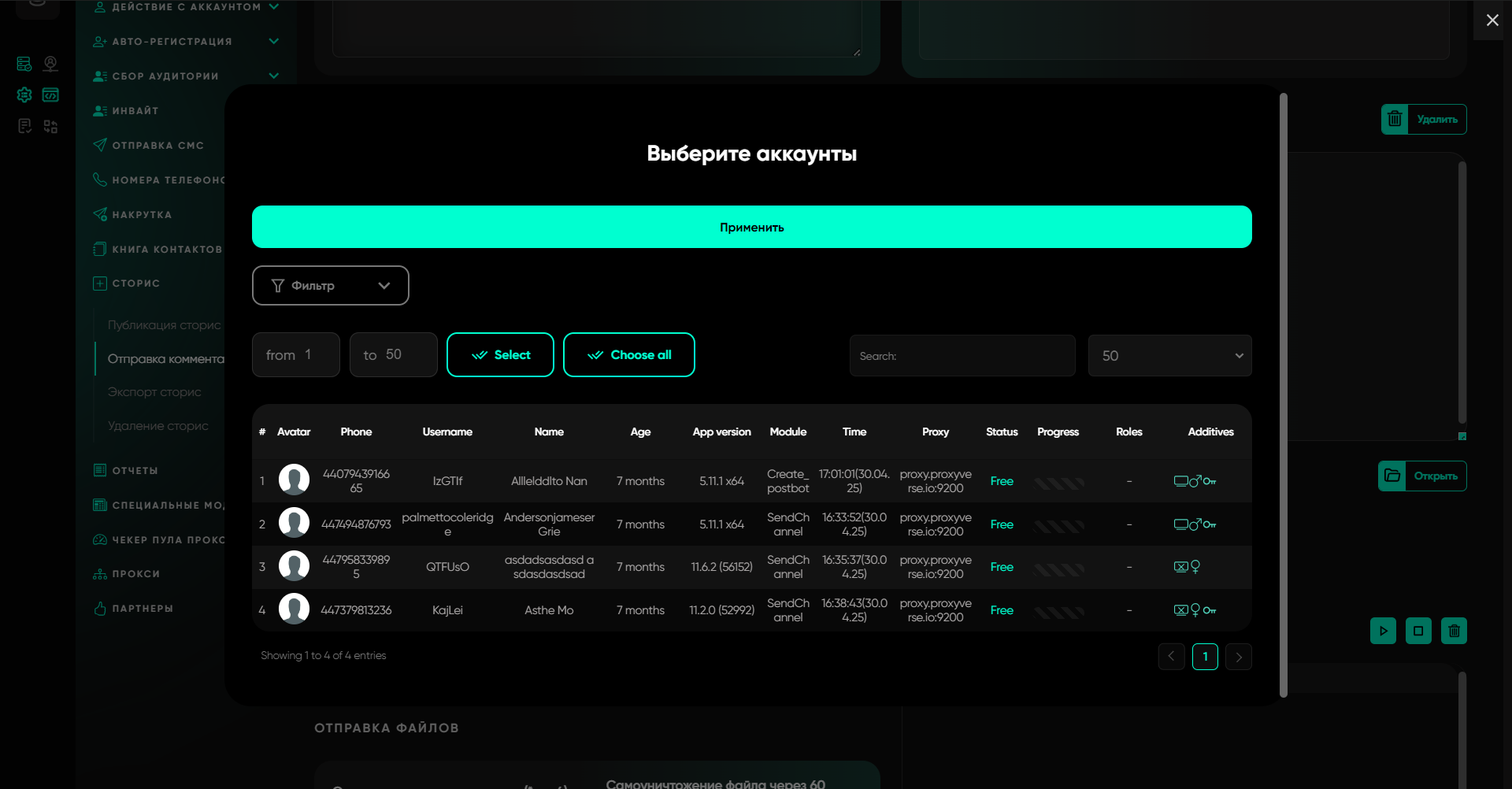Image resolution: width=1512 pixels, height=789 pixels.
Task: Click the folder icon next to Открыть
Action: click(x=1392, y=476)
